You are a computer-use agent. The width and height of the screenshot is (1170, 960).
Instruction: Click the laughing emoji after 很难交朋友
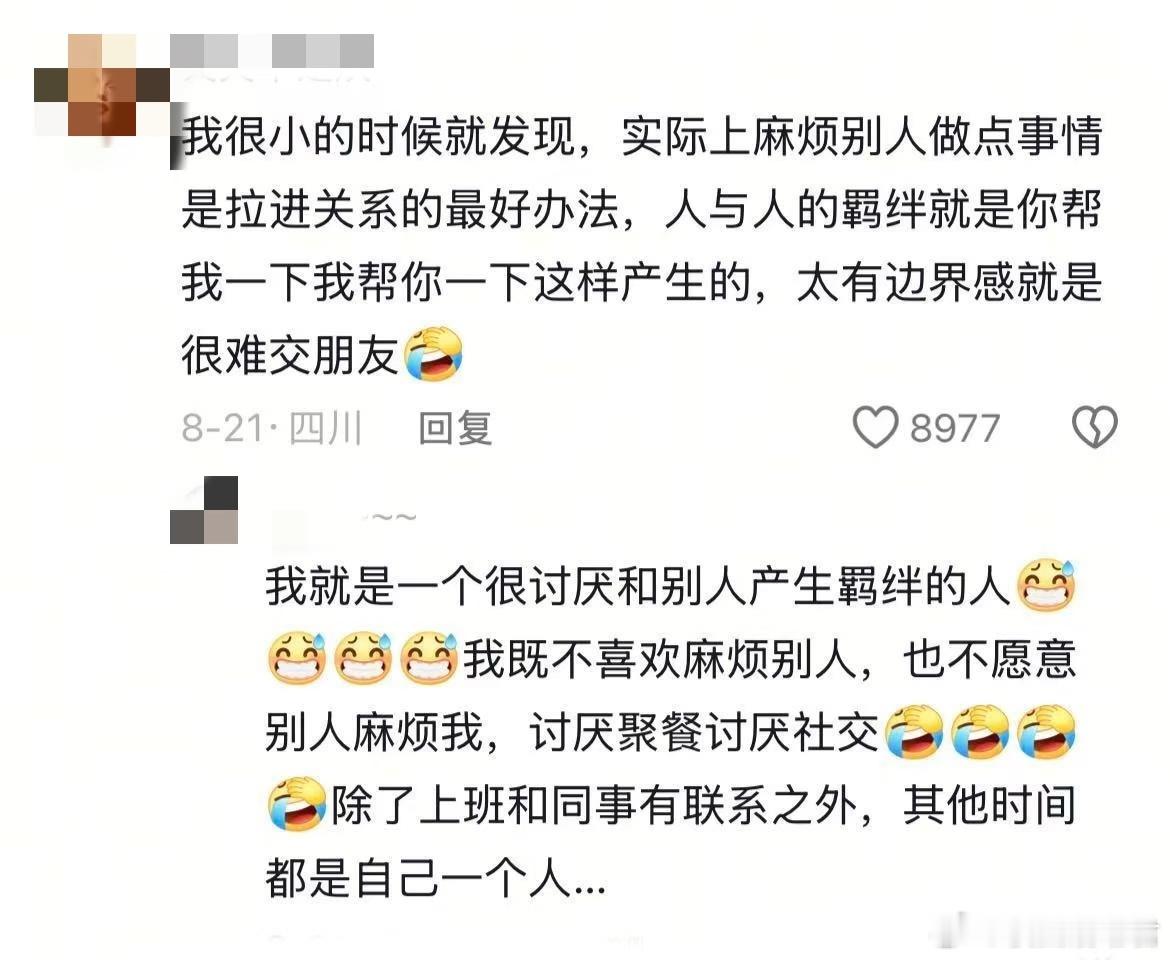(x=433, y=354)
